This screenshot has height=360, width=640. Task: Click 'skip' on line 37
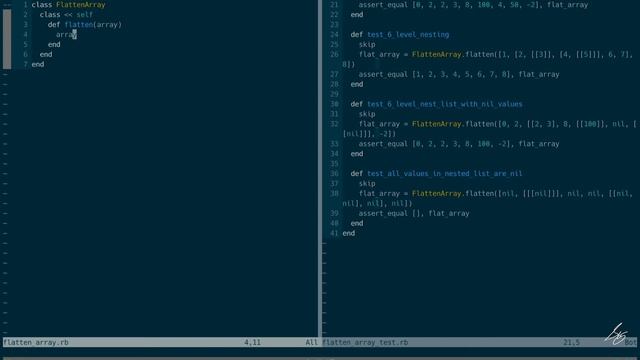pos(367,184)
